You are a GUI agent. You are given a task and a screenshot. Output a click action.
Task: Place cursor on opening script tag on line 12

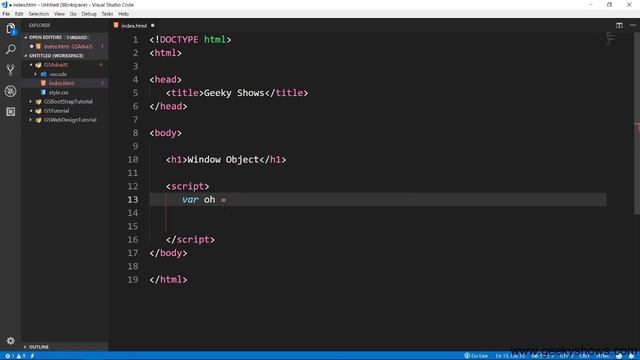click(x=187, y=187)
